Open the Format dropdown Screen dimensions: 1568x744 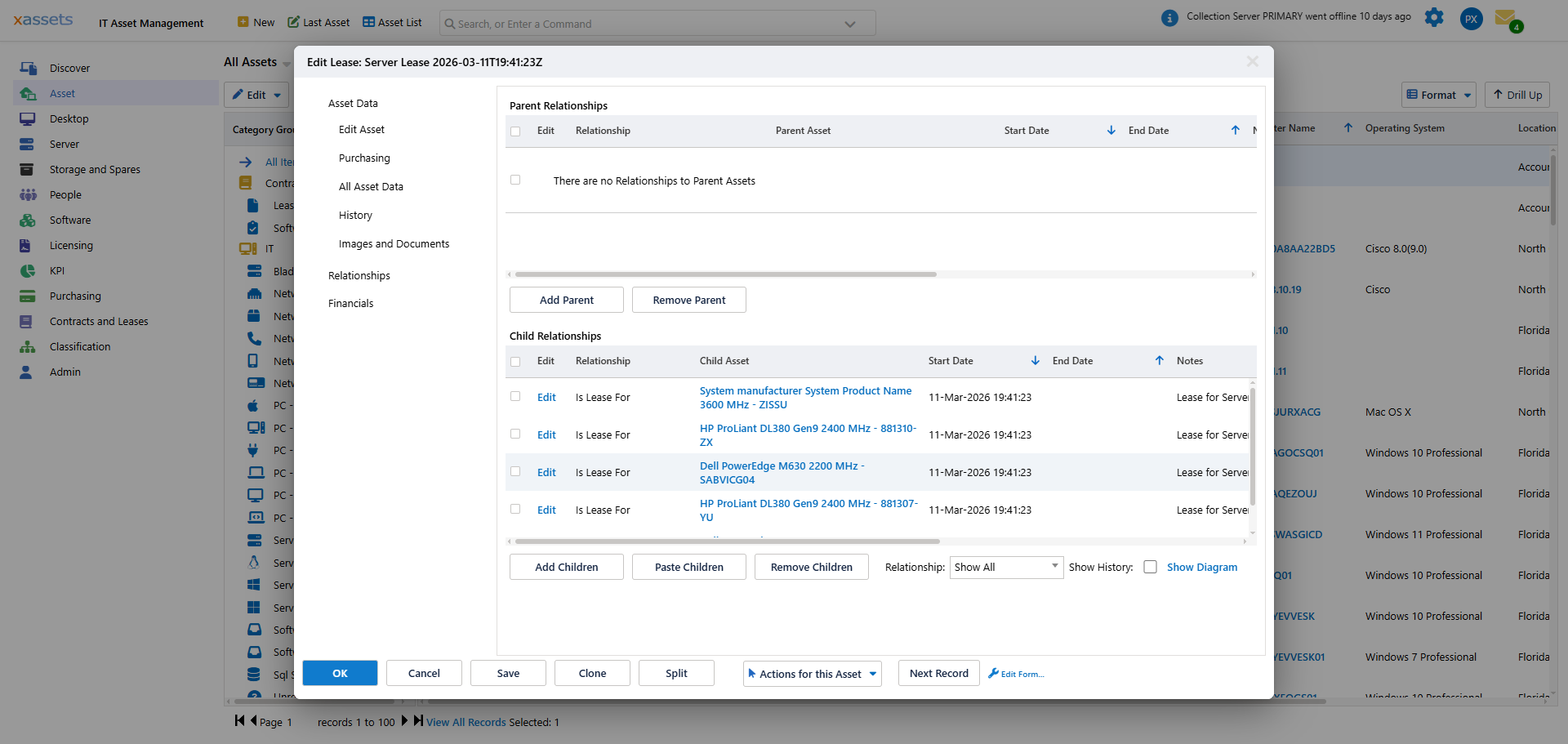(x=1438, y=95)
